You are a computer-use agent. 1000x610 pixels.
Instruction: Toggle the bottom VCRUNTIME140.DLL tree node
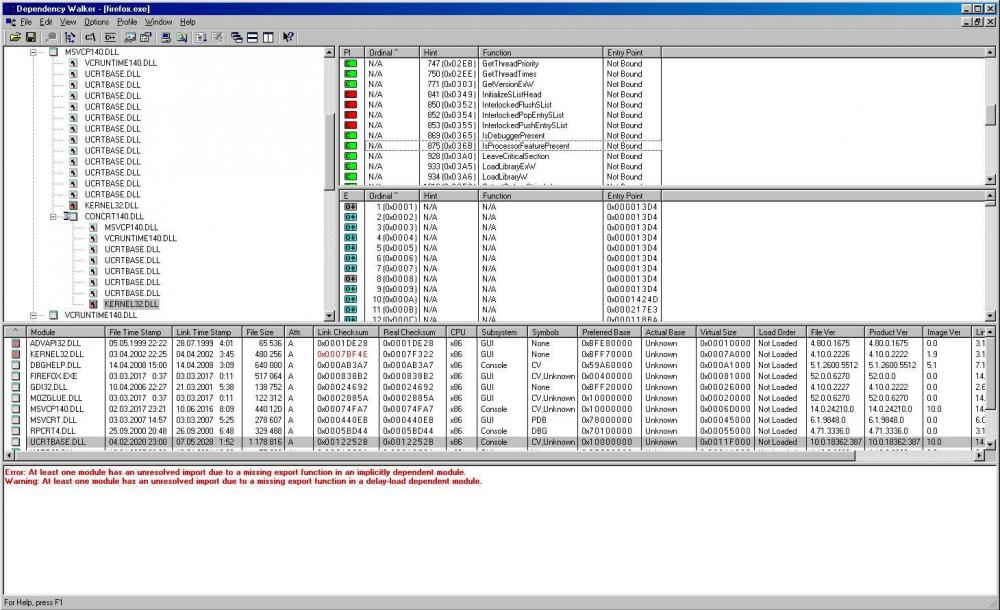tap(35, 314)
